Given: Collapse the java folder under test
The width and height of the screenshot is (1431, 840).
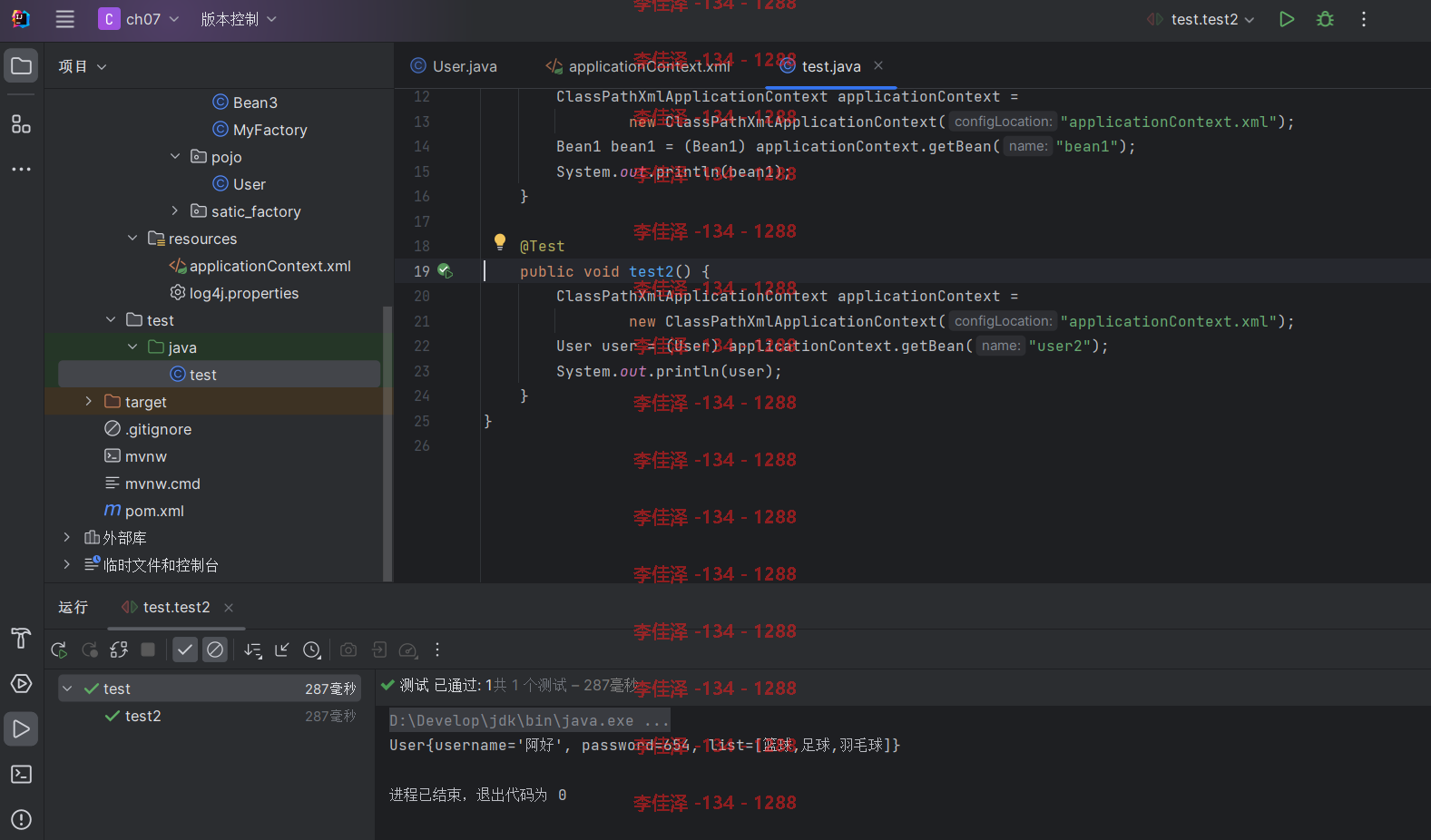Looking at the screenshot, I should [x=132, y=347].
